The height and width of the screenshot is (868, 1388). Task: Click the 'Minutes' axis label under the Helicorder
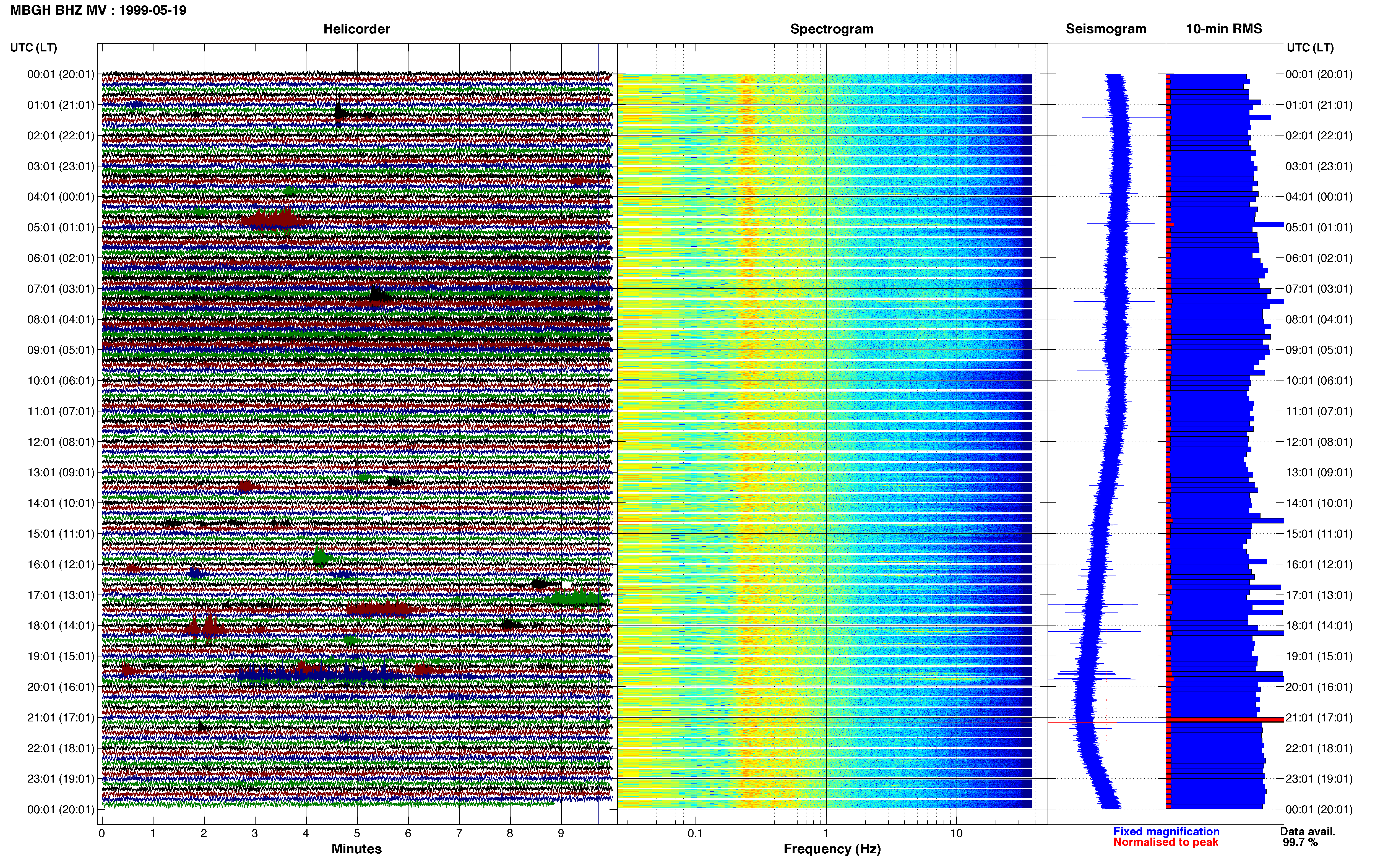[356, 848]
